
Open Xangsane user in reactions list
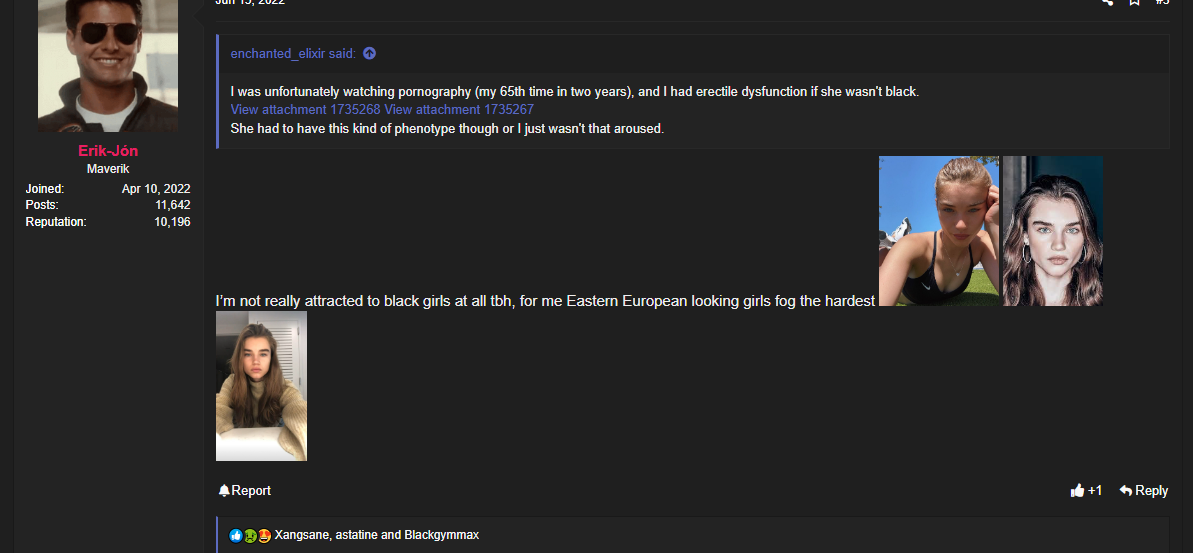(302, 535)
